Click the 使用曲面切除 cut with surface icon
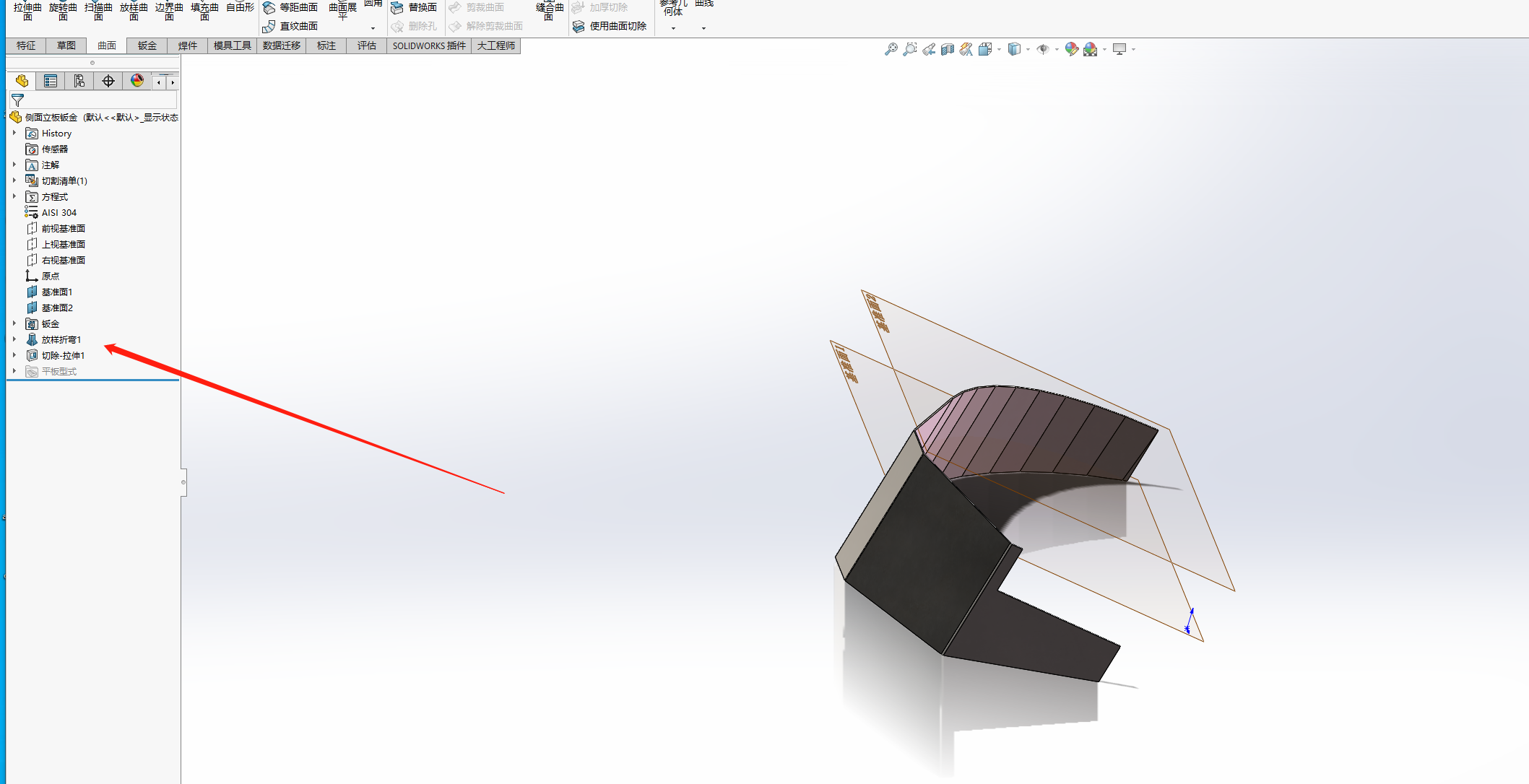Viewport: 1529px width, 784px height. coord(579,26)
